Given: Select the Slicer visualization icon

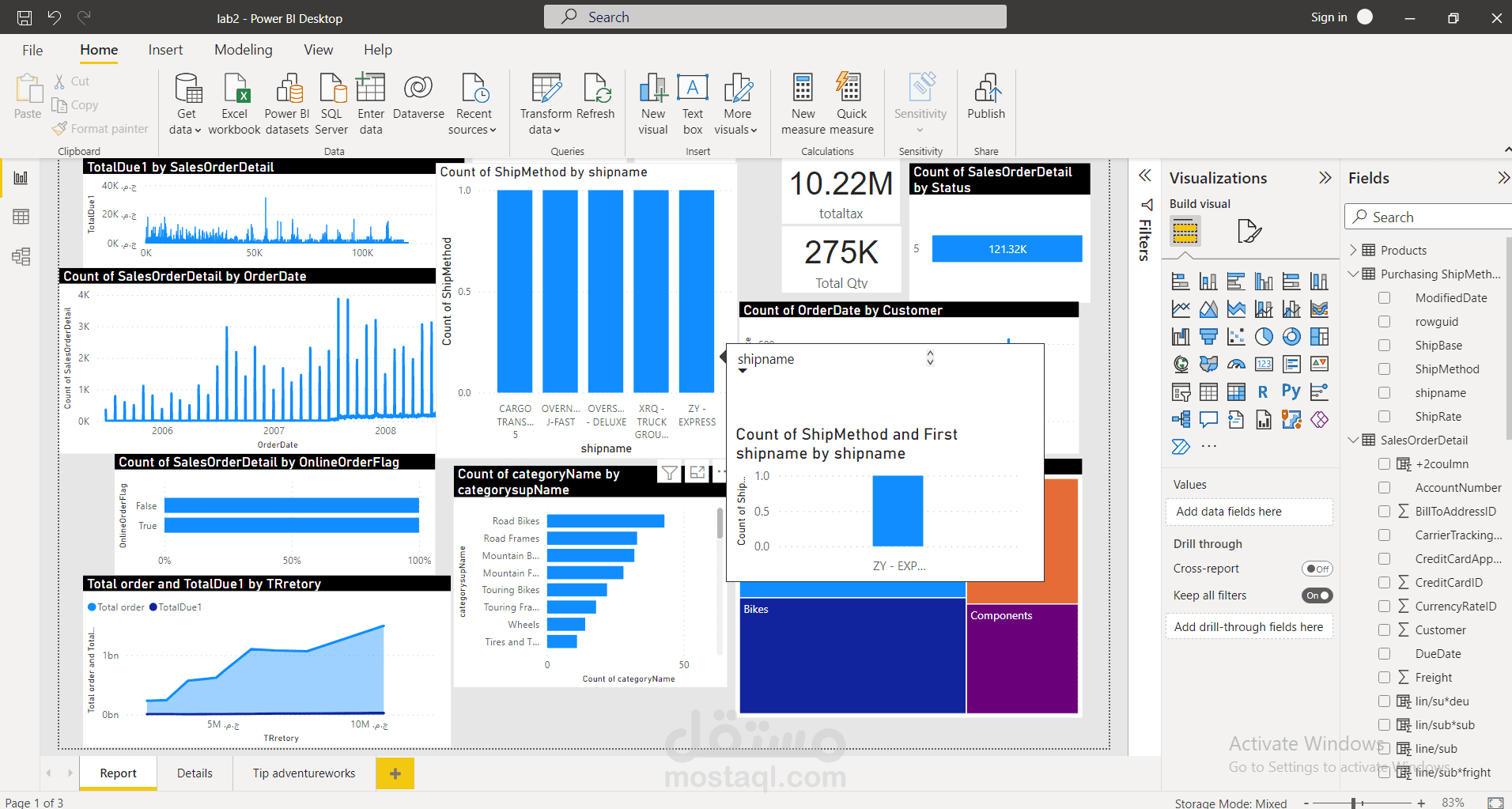Looking at the screenshot, I should (1181, 391).
